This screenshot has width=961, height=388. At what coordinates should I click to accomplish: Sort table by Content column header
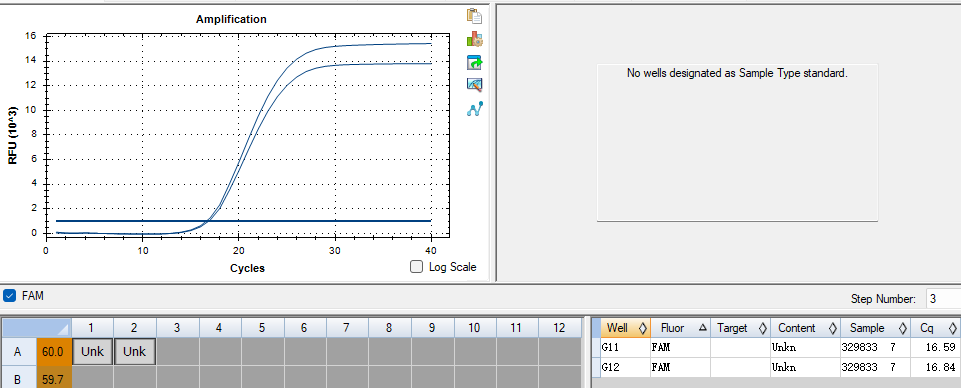tap(805, 328)
